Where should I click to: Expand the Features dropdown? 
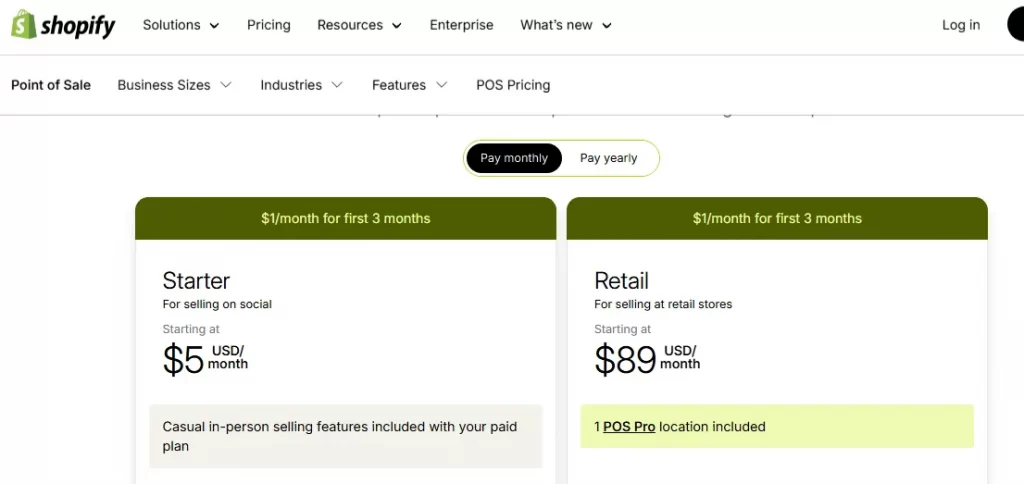409,85
